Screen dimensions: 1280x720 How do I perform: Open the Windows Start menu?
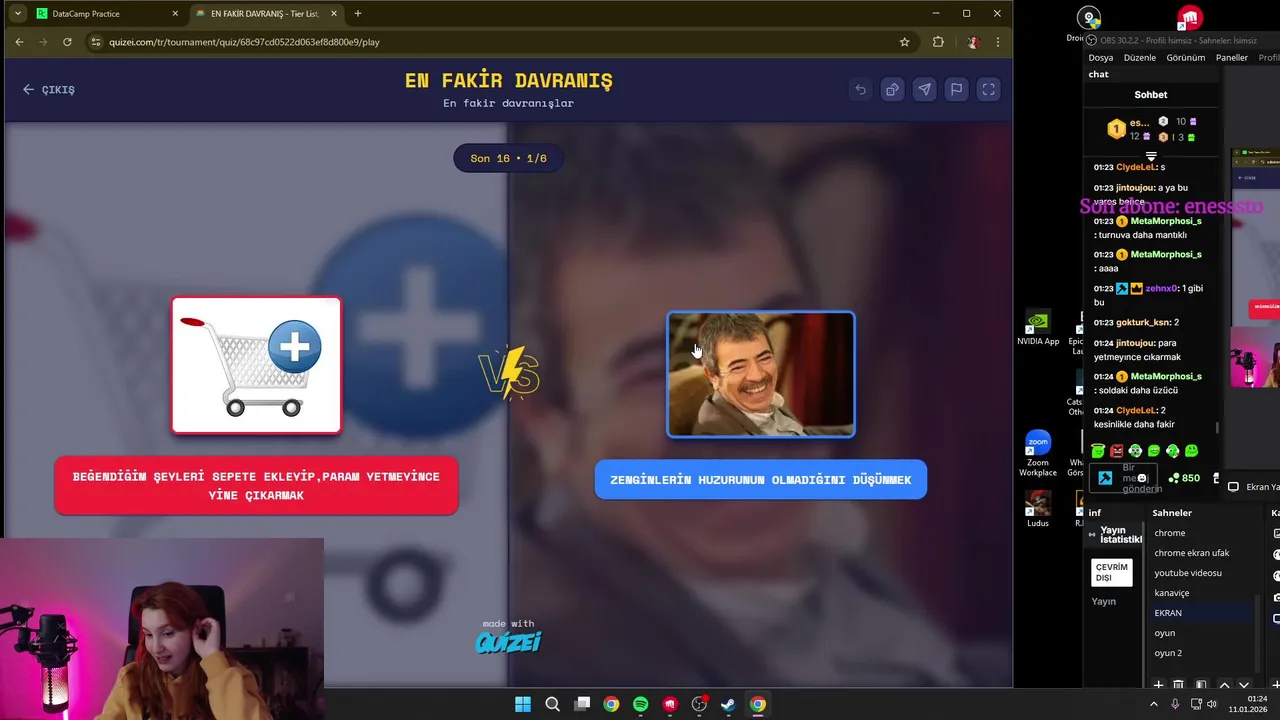[x=523, y=704]
